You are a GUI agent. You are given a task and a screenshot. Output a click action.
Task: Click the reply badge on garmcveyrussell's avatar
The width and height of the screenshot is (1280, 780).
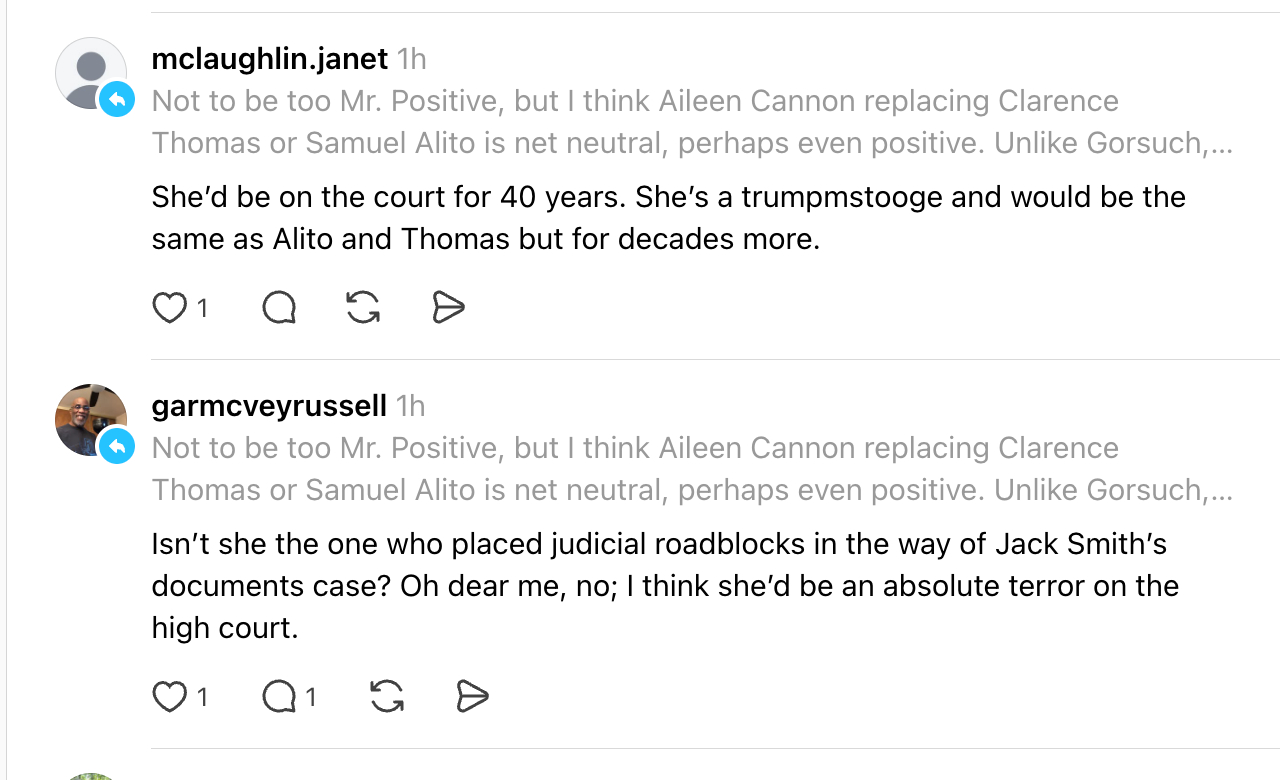click(117, 446)
